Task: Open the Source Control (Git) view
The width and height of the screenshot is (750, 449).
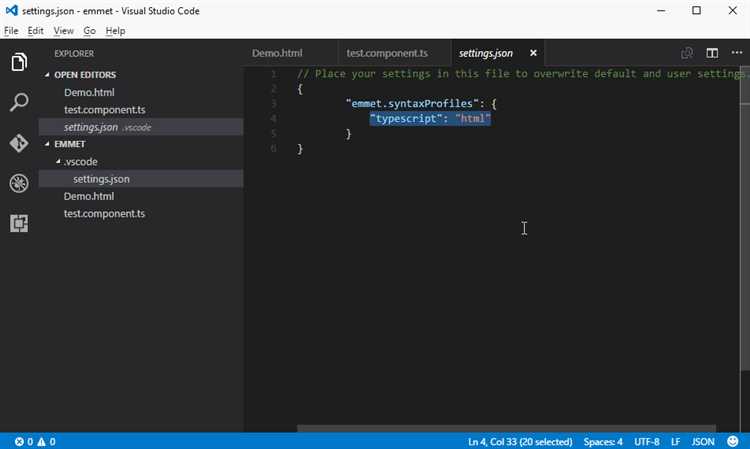Action: click(x=19, y=143)
